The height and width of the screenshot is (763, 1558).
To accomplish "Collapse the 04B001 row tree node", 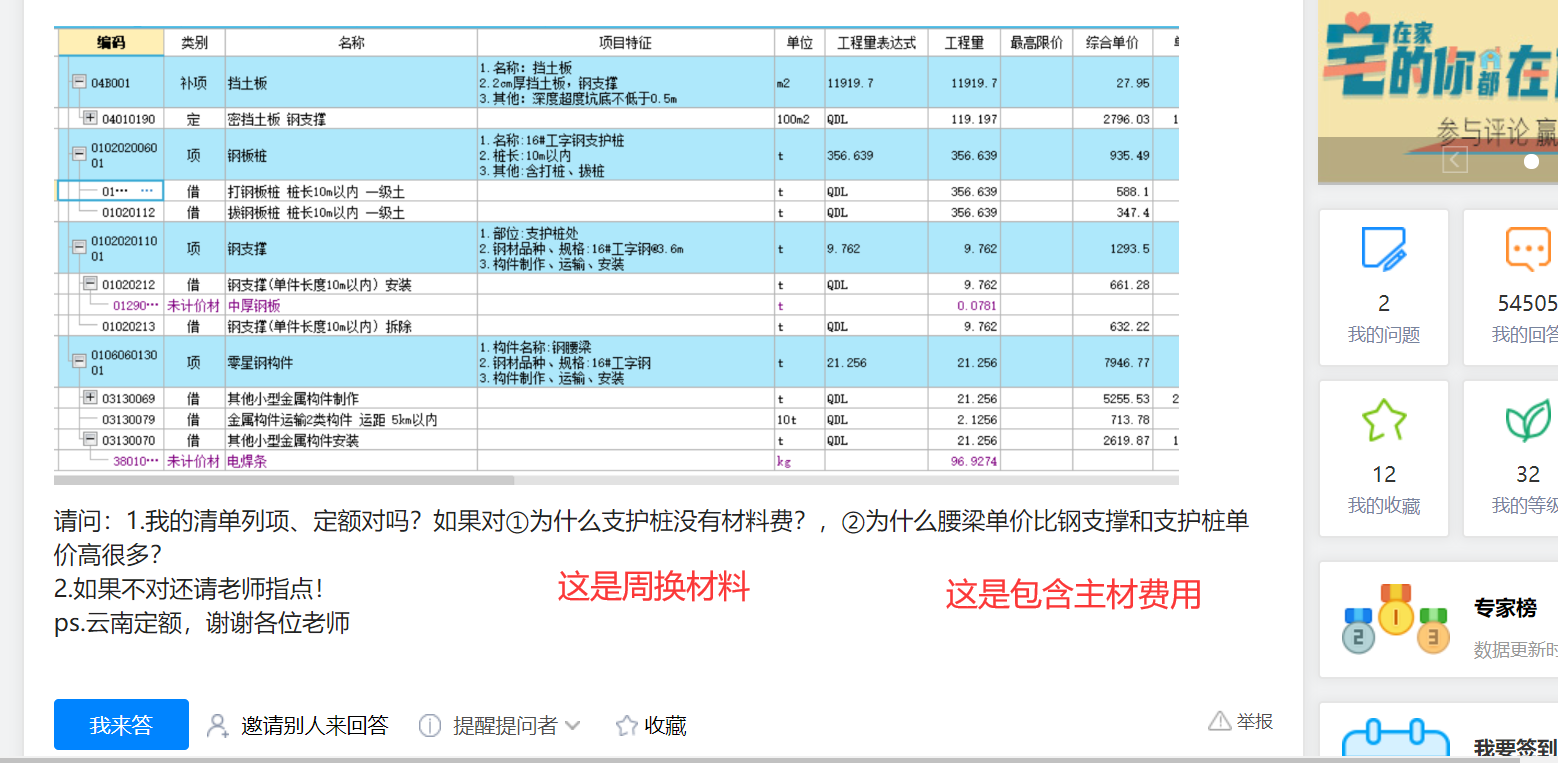I will click(79, 83).
